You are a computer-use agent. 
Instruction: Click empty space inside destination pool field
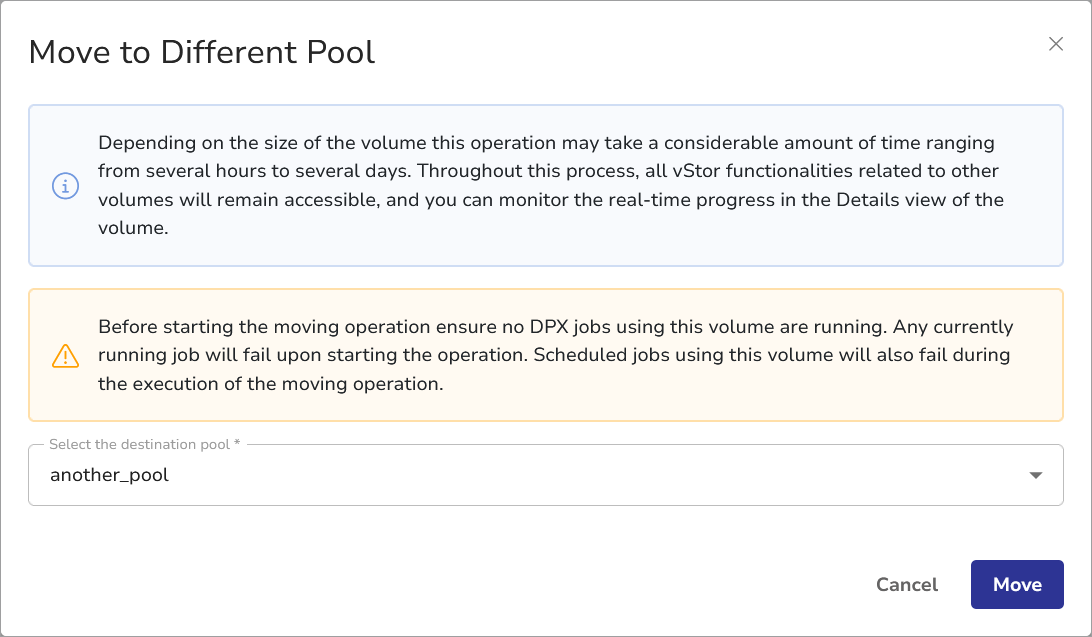(600, 476)
